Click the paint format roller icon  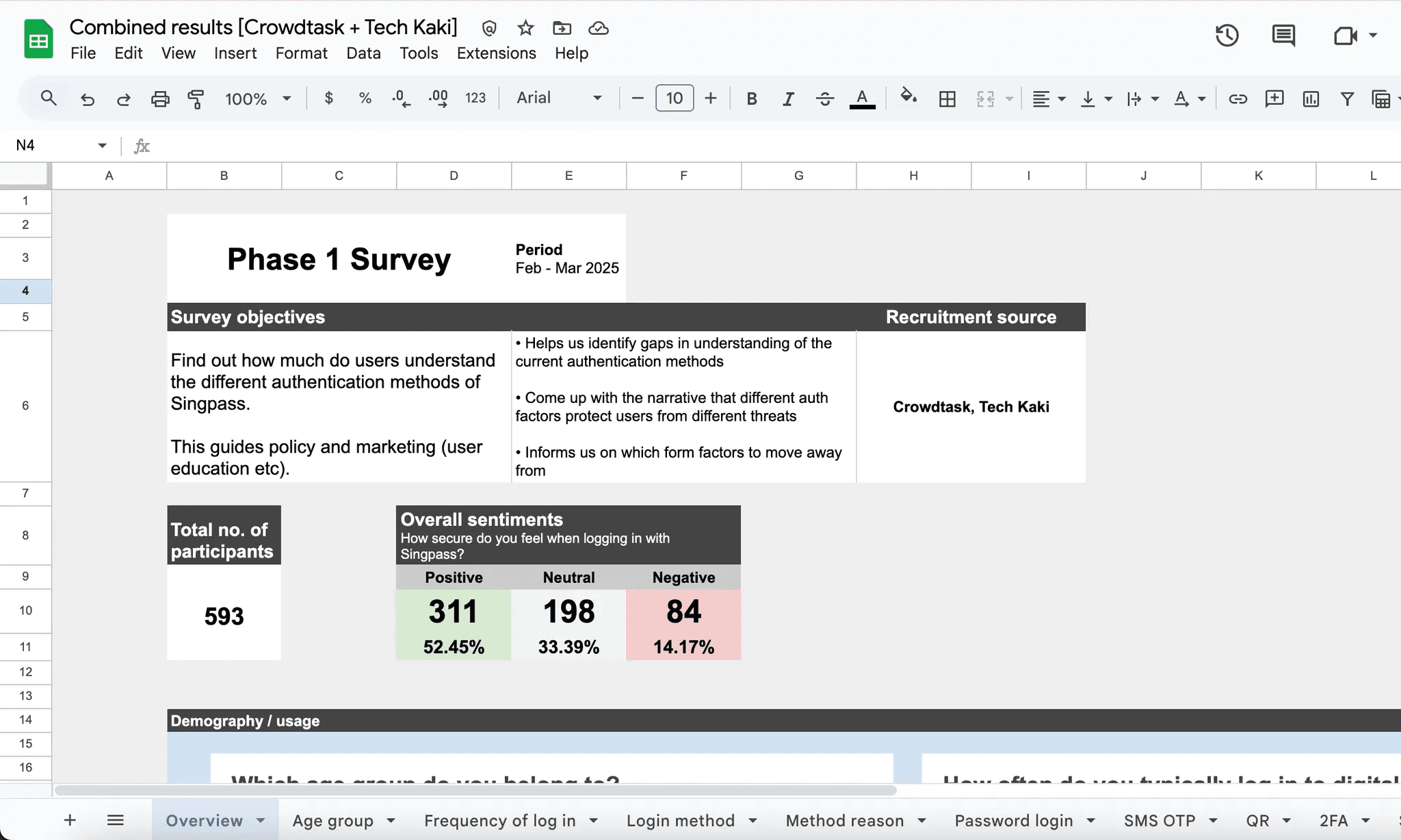click(196, 99)
